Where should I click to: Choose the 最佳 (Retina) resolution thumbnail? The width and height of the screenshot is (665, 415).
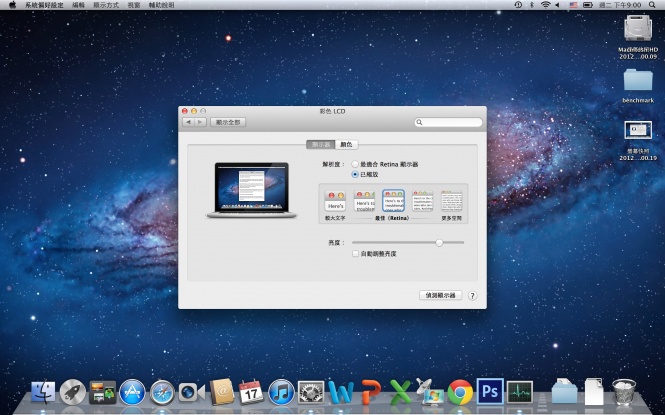[393, 201]
